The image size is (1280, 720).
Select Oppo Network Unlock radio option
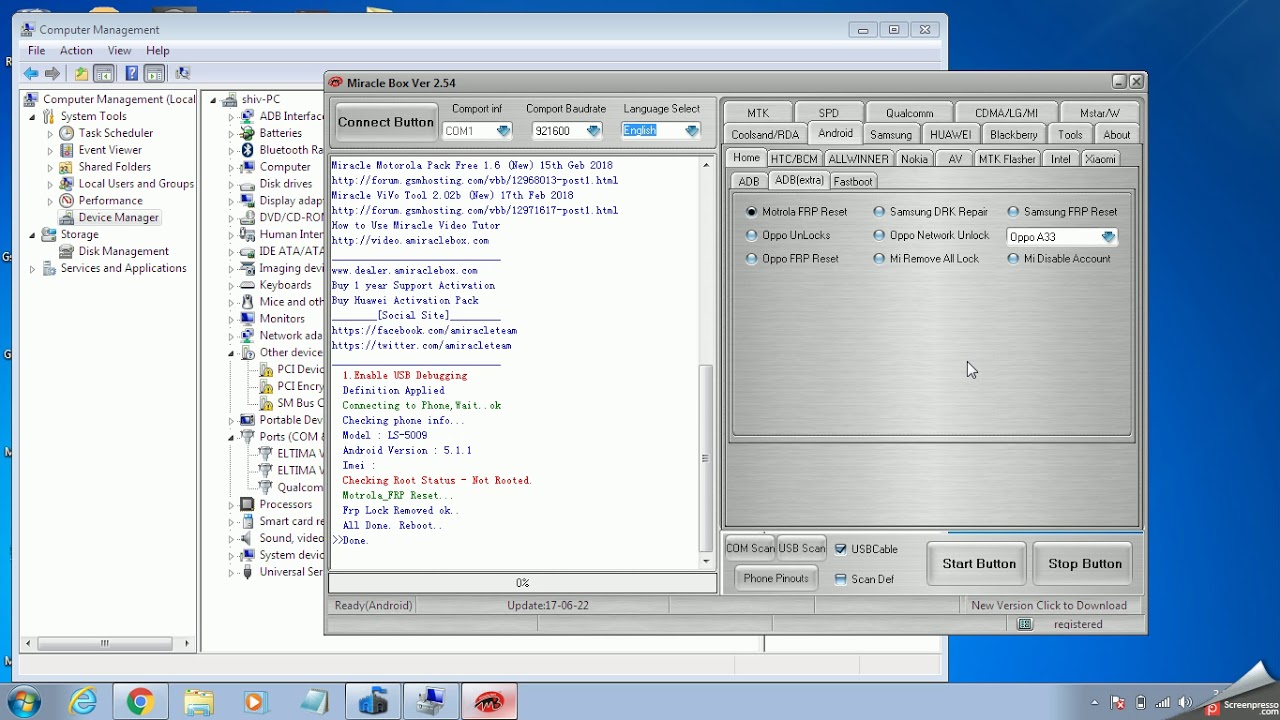click(879, 235)
